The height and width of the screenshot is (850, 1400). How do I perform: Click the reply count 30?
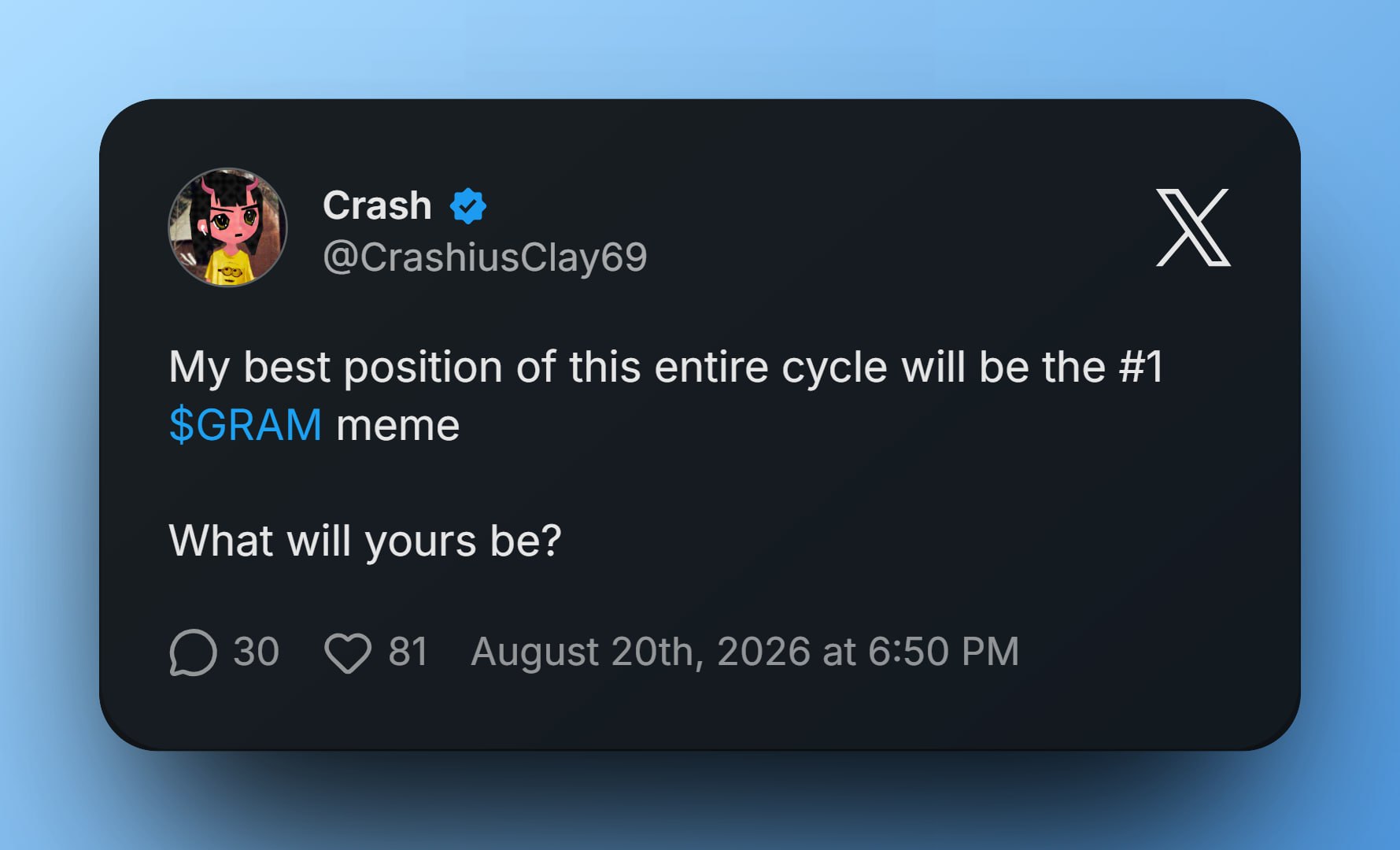click(x=256, y=652)
